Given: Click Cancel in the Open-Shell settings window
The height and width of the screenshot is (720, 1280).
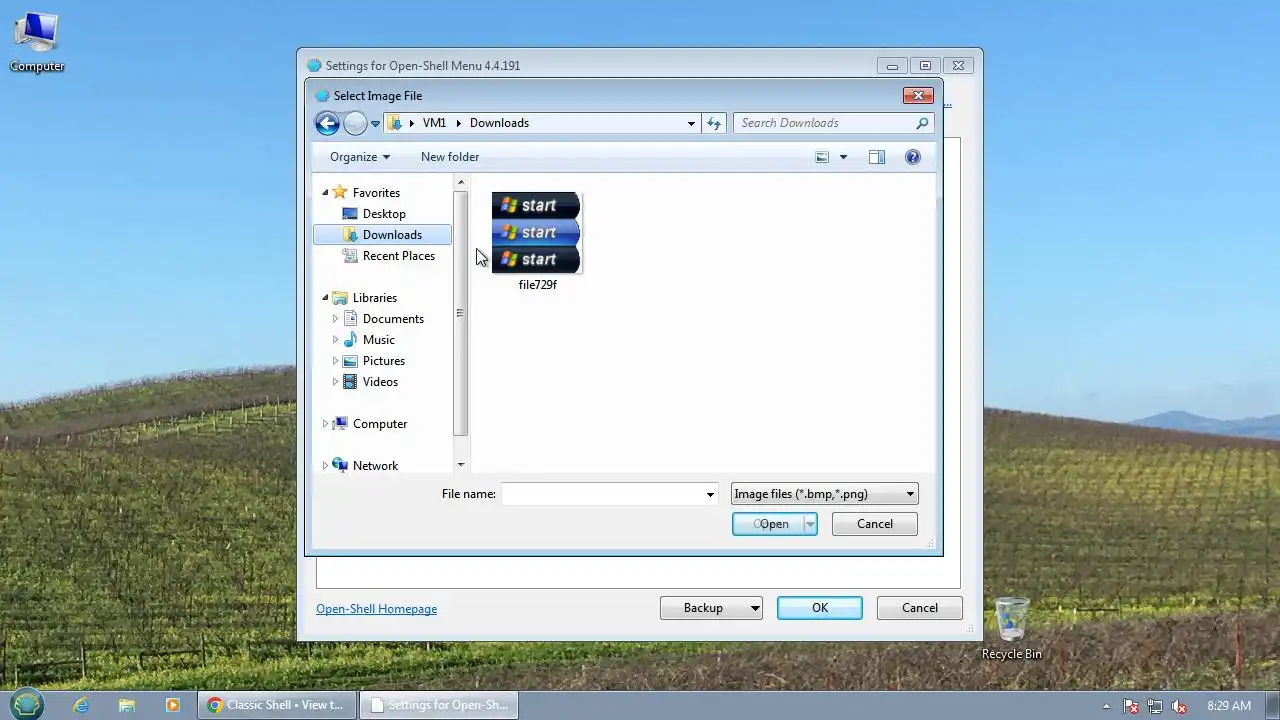Looking at the screenshot, I should 920,608.
